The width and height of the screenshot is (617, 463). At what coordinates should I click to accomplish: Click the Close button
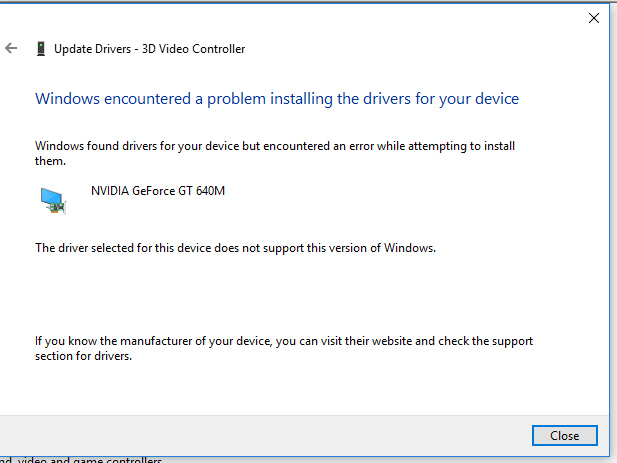point(565,435)
